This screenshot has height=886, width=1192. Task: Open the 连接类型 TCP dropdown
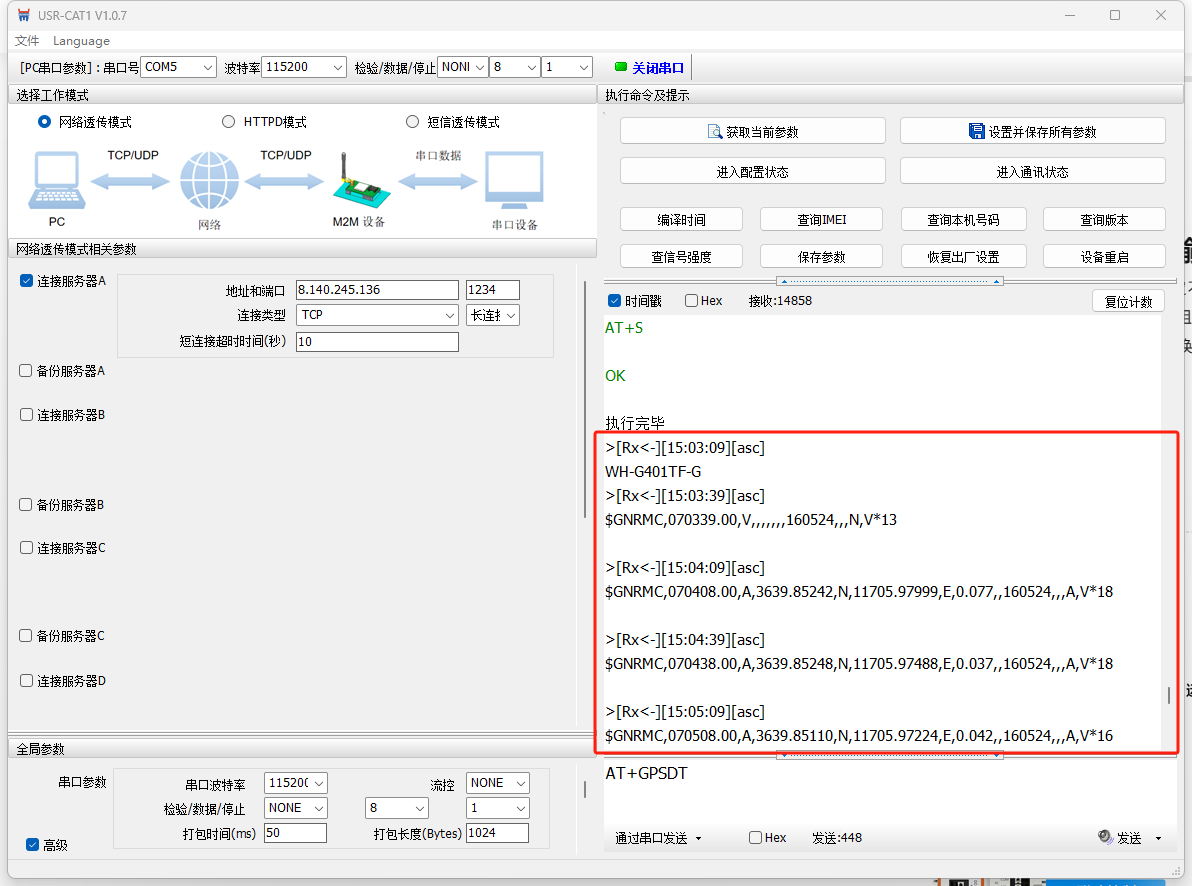pos(378,315)
